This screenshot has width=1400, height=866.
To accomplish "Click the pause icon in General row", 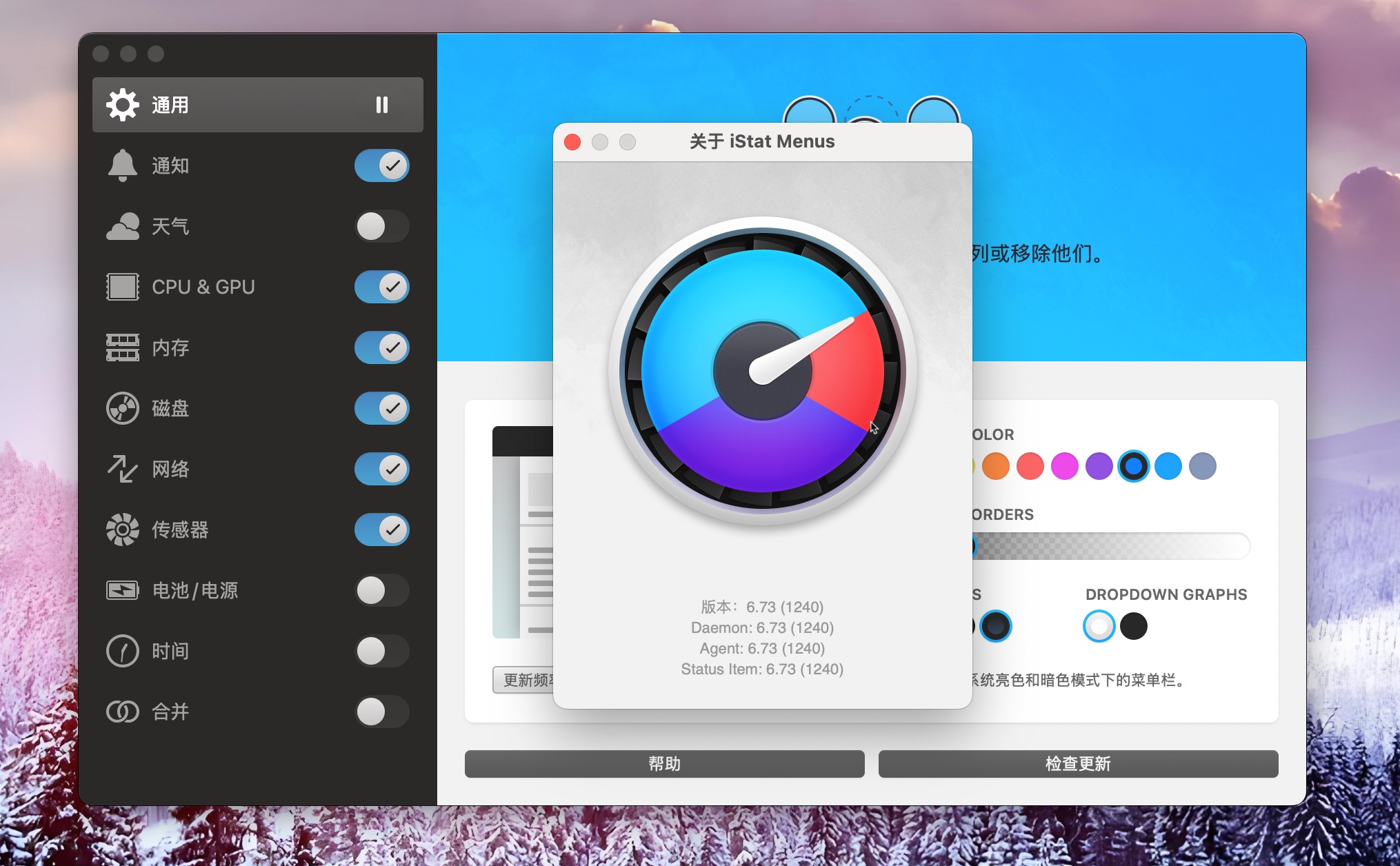I will click(x=382, y=105).
